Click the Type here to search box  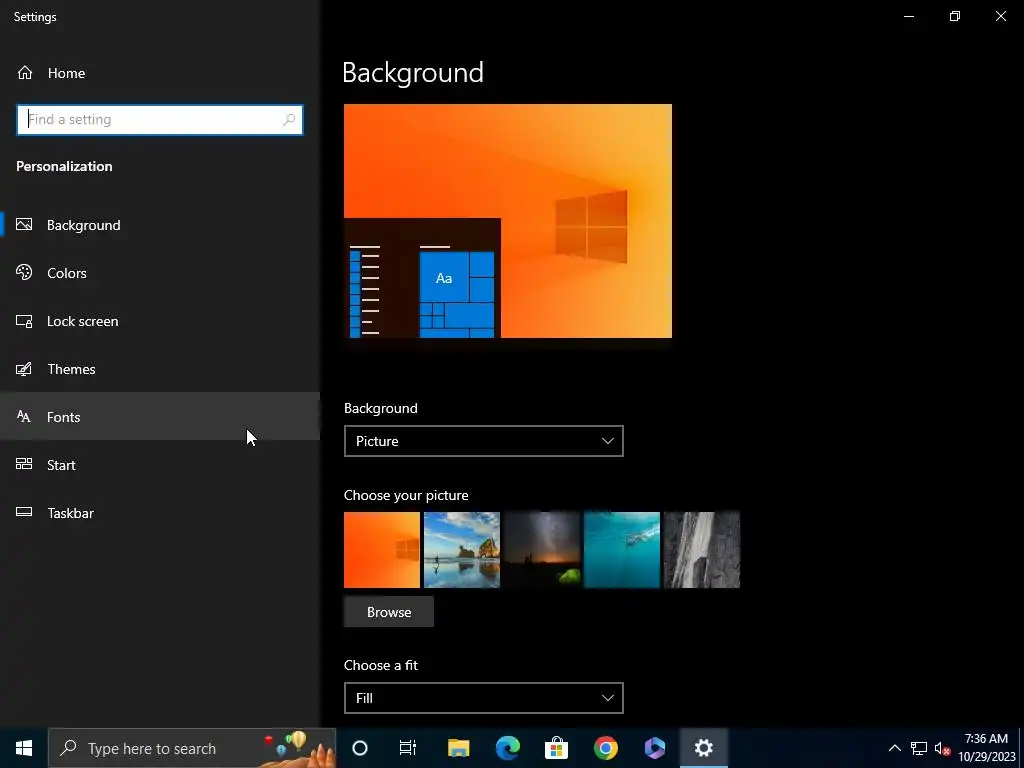(192, 748)
